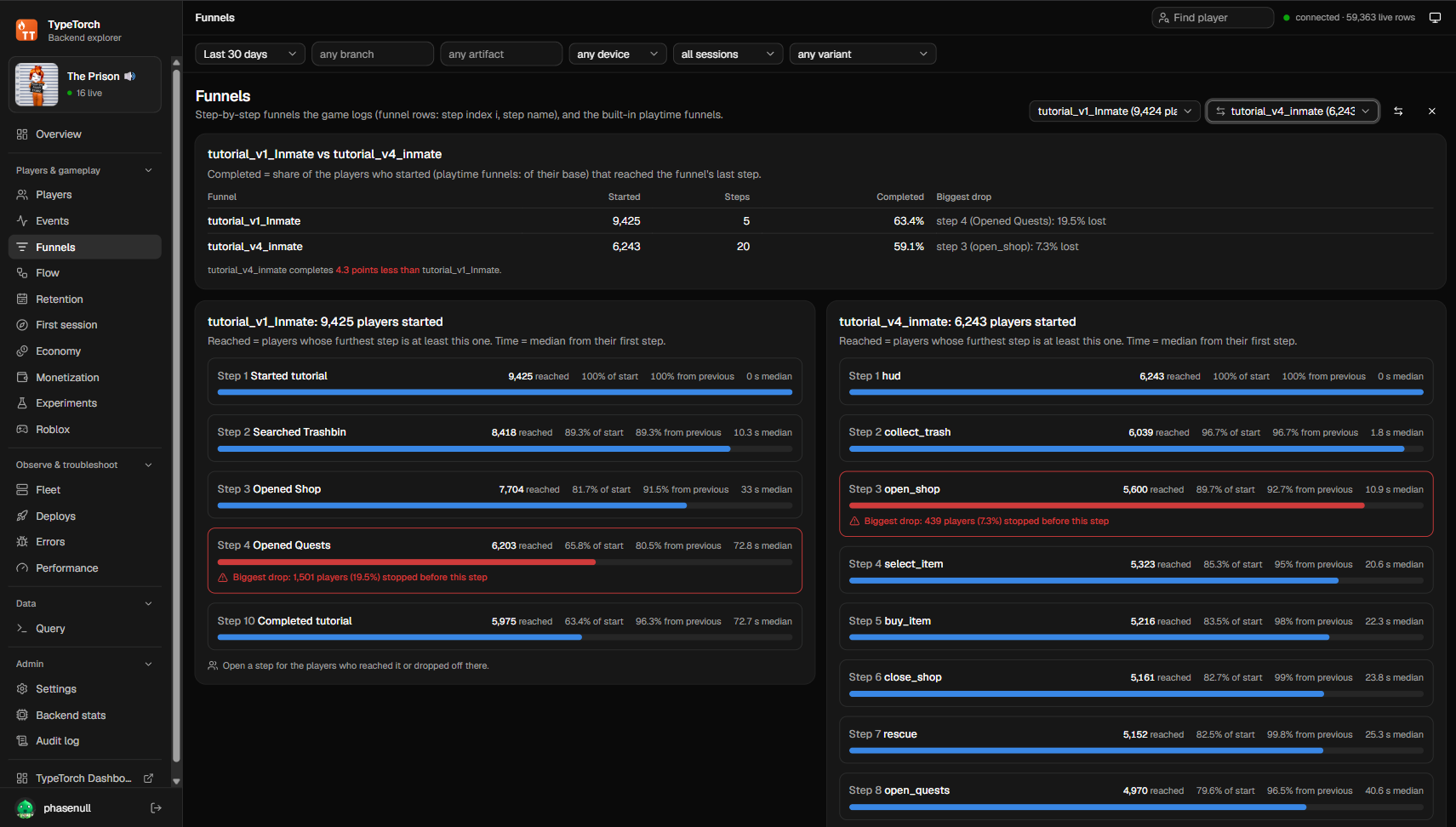The height and width of the screenshot is (827, 1456).
Task: Open the Flow page
Action: pyautogui.click(x=85, y=273)
